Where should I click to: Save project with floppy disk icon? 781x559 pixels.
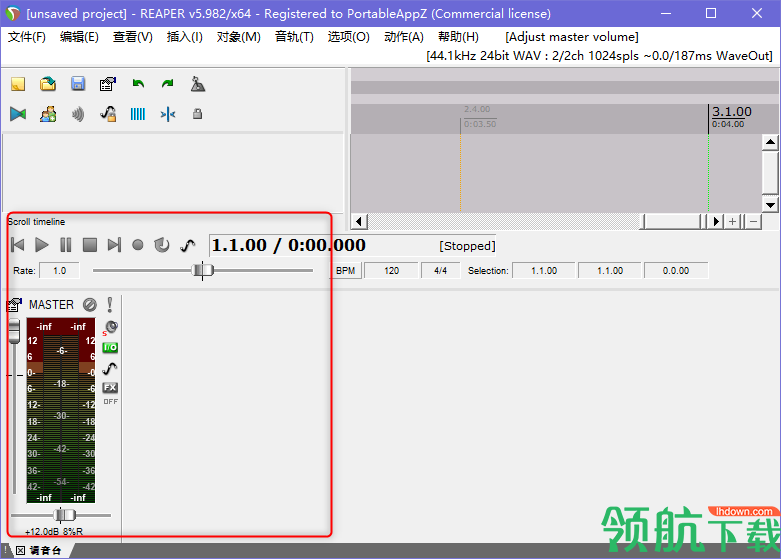click(78, 84)
